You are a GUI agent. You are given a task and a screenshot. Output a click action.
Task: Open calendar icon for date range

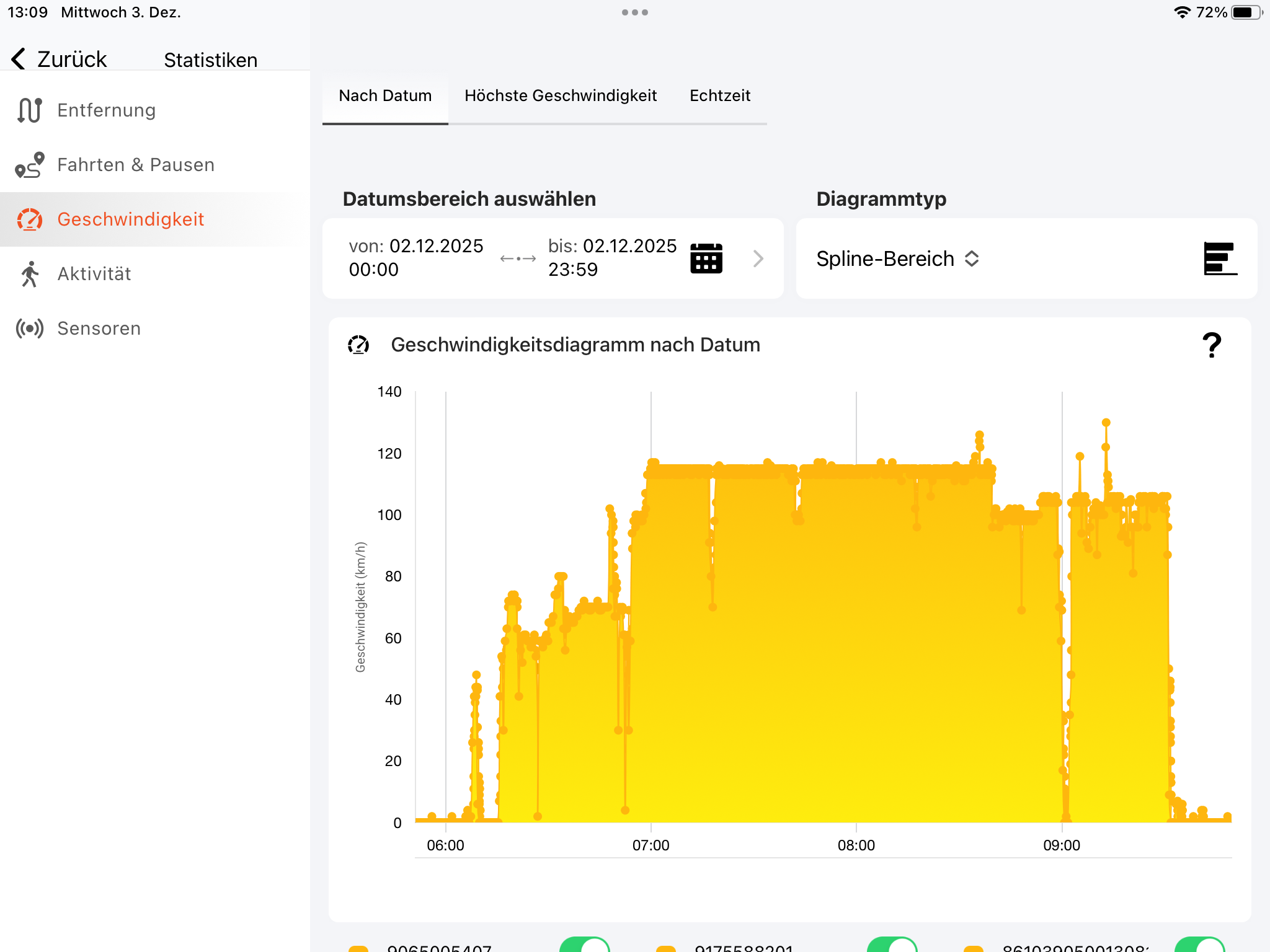706,258
